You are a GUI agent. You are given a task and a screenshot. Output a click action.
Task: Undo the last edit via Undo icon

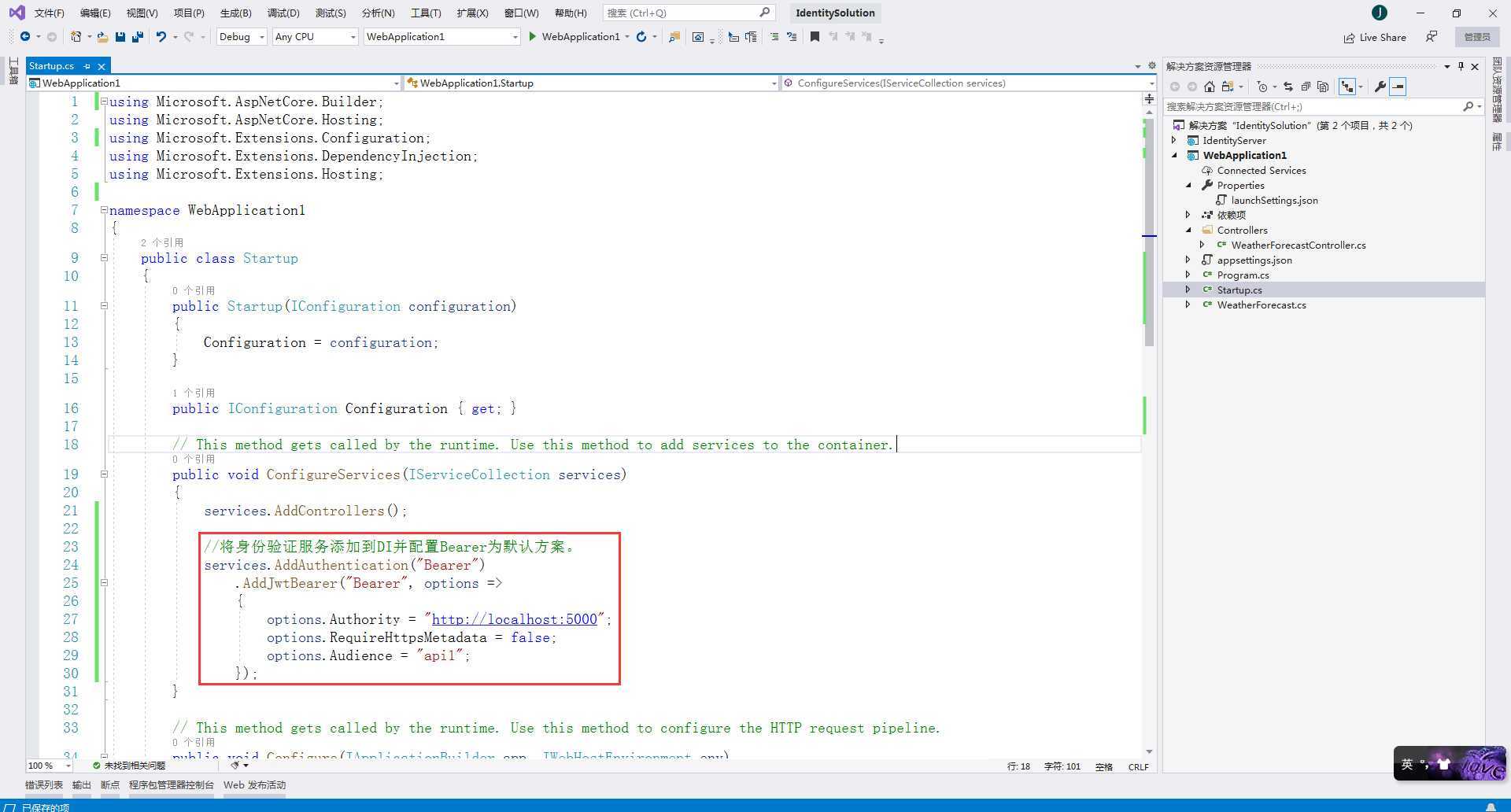(161, 37)
